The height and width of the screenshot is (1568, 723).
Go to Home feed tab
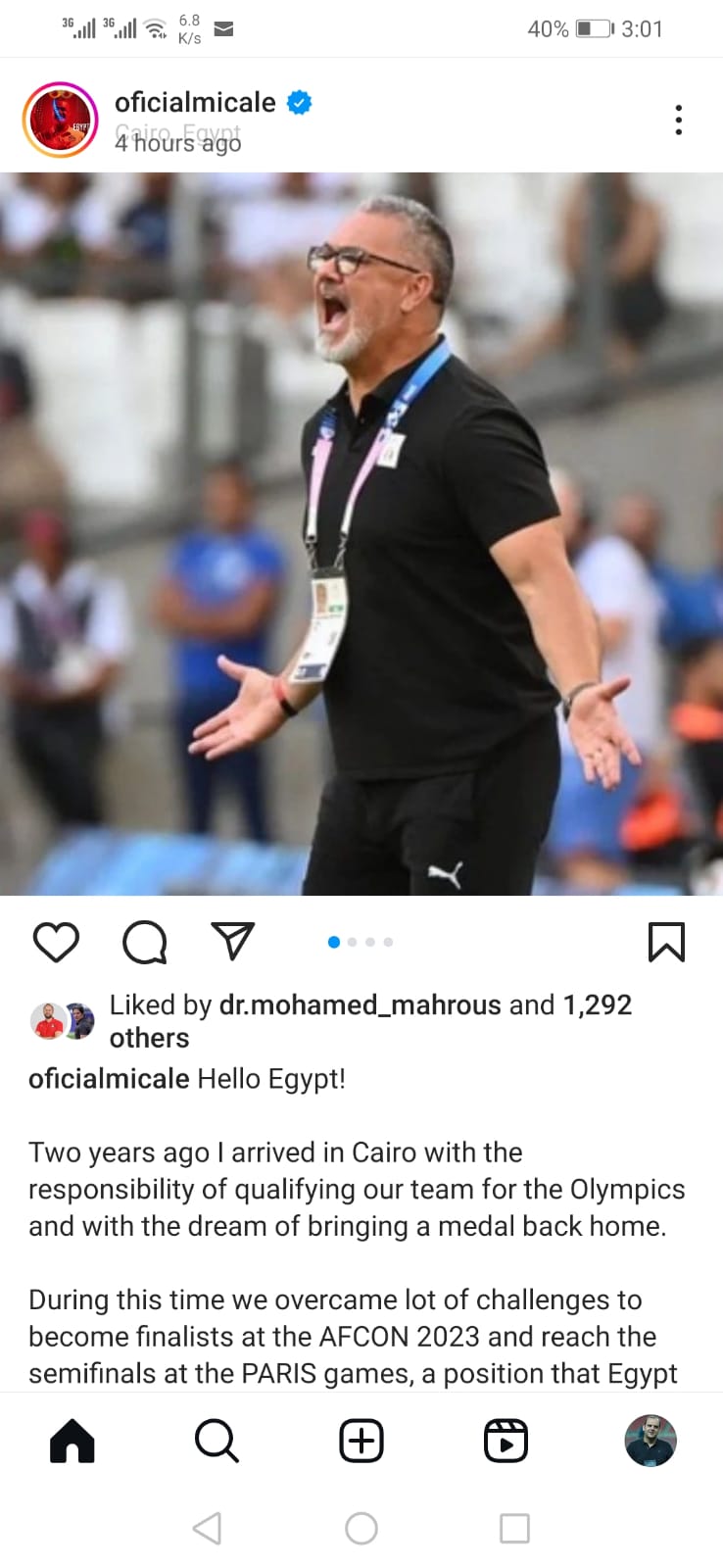point(72,1441)
